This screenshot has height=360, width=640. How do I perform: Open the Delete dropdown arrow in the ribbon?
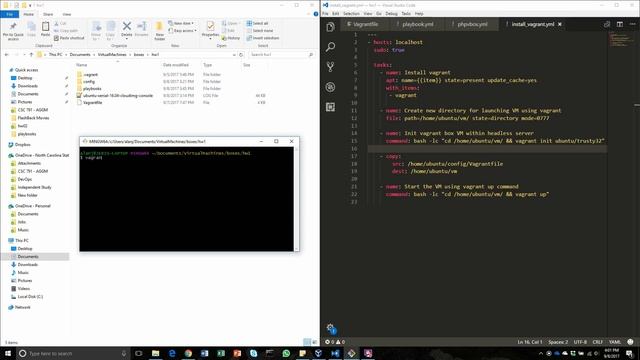tap(127, 39)
